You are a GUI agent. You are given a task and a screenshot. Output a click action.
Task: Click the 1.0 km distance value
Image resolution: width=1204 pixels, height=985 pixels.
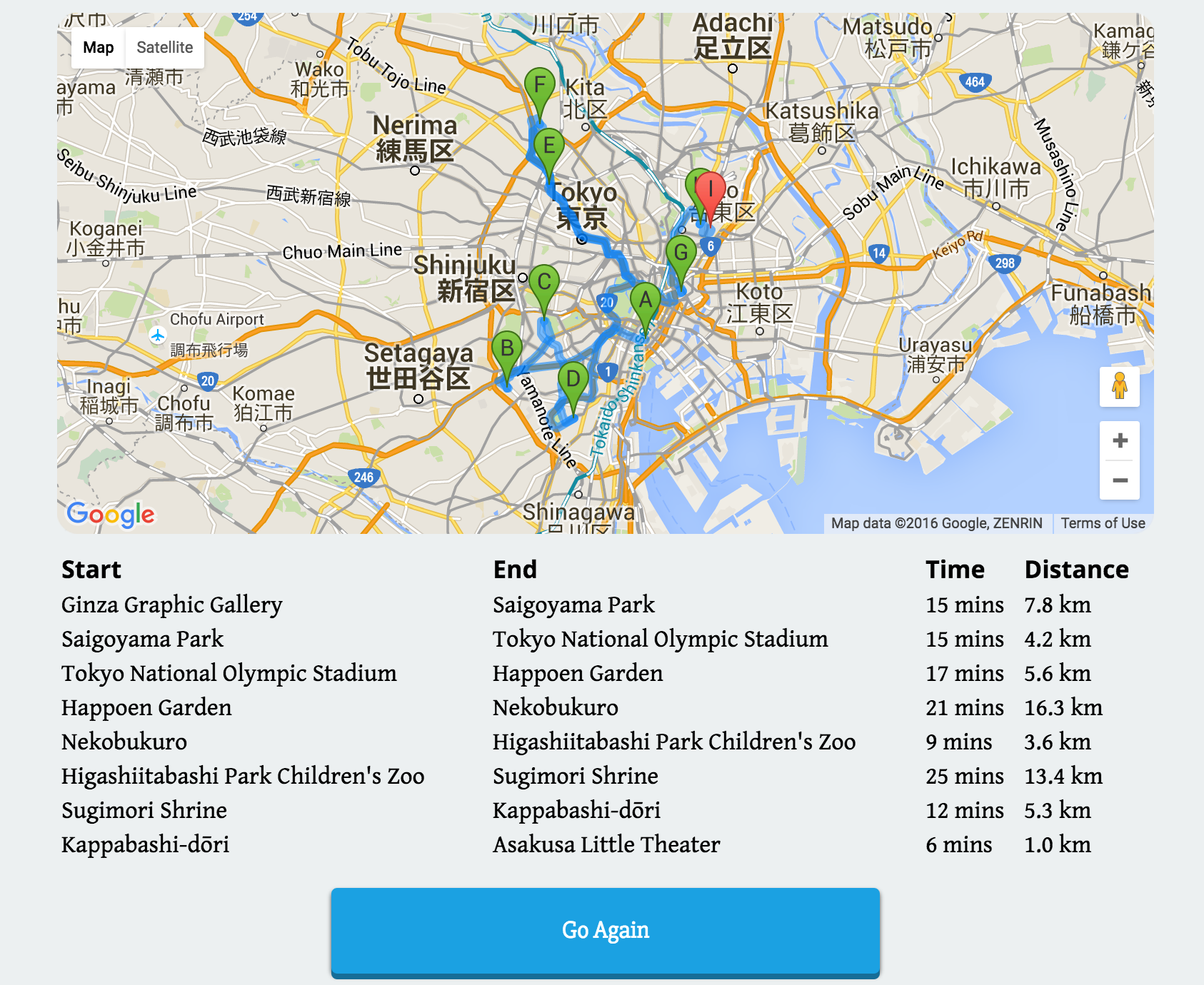1058,845
